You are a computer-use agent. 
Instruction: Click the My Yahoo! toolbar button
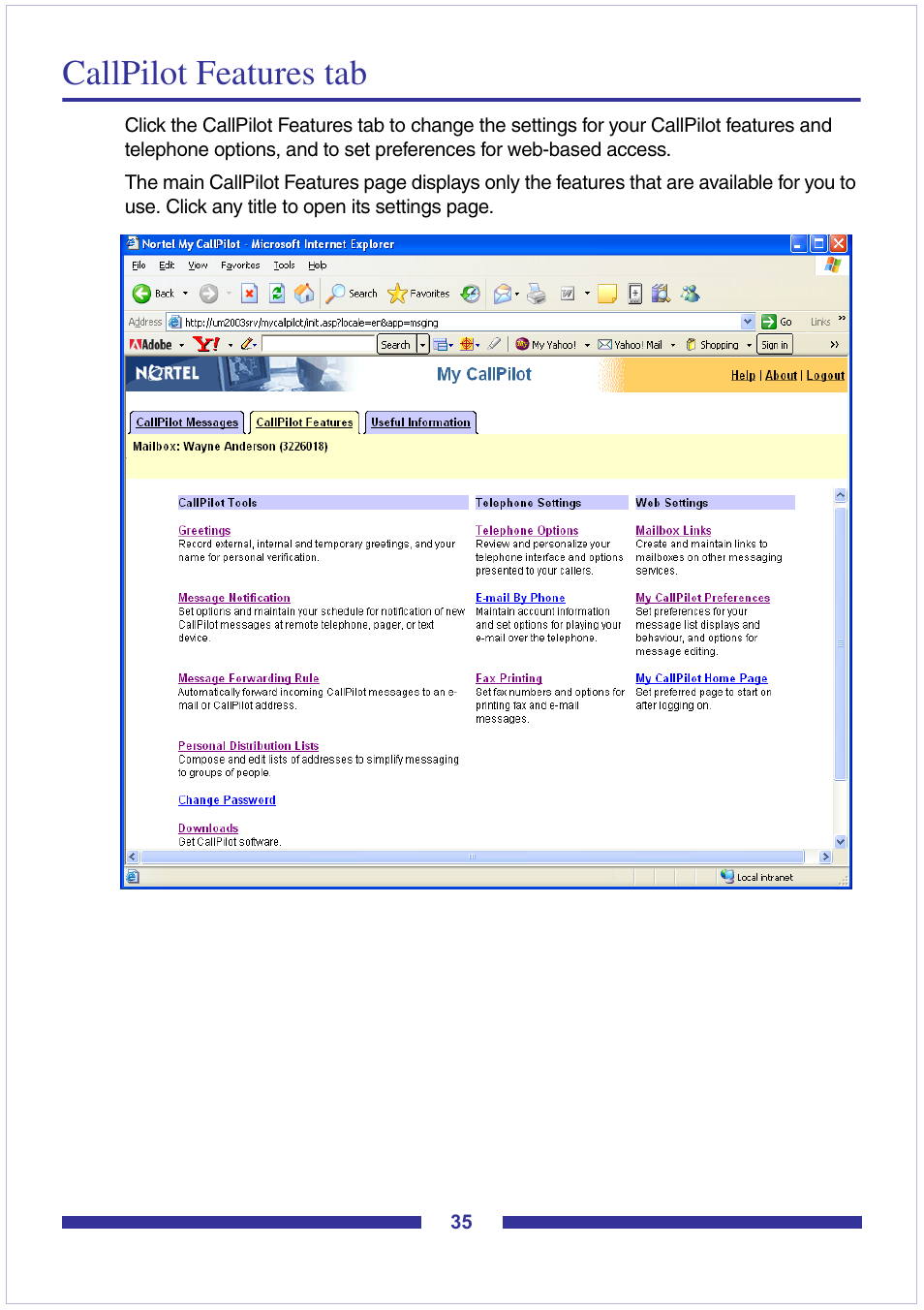click(x=547, y=345)
